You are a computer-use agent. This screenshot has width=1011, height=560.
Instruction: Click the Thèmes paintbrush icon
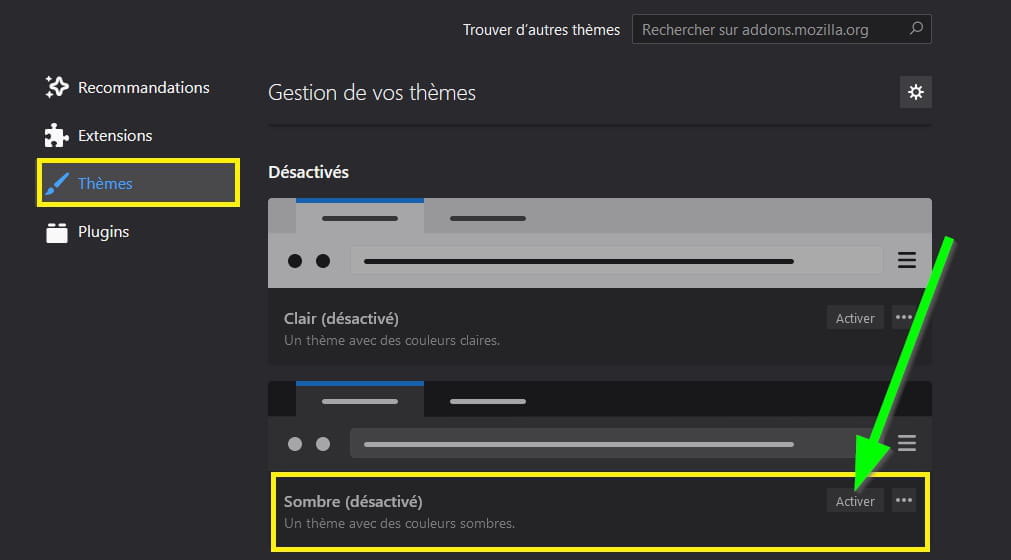click(57, 183)
